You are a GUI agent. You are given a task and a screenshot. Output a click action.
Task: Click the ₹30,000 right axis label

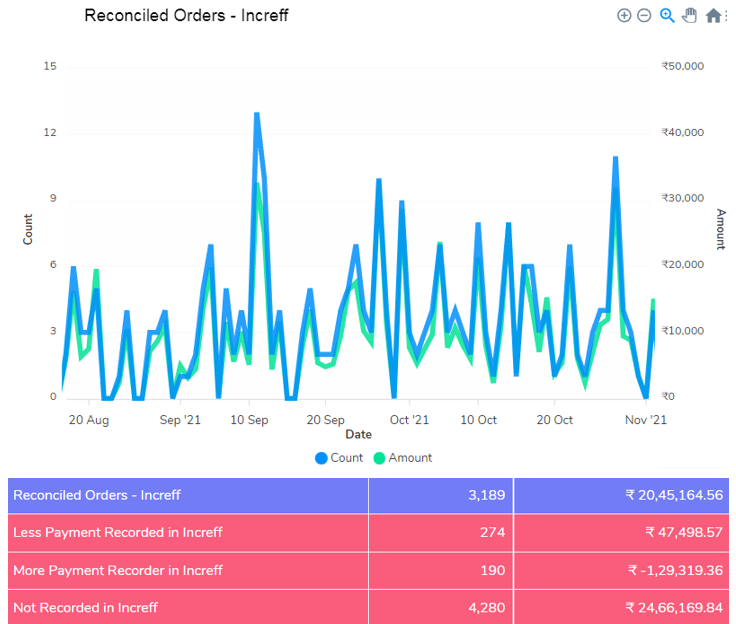682,198
